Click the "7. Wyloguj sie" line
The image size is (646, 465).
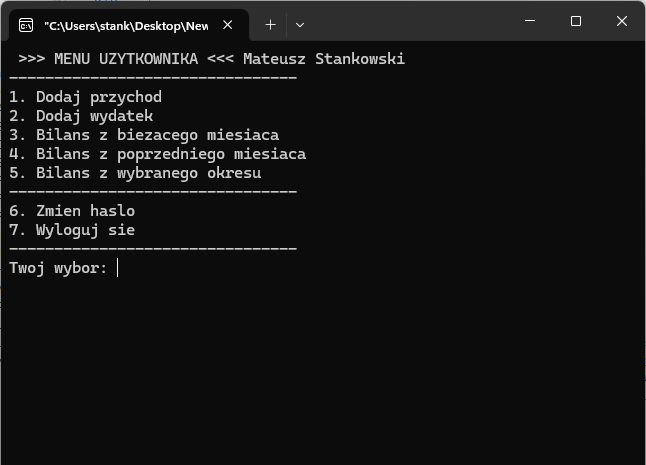point(72,230)
